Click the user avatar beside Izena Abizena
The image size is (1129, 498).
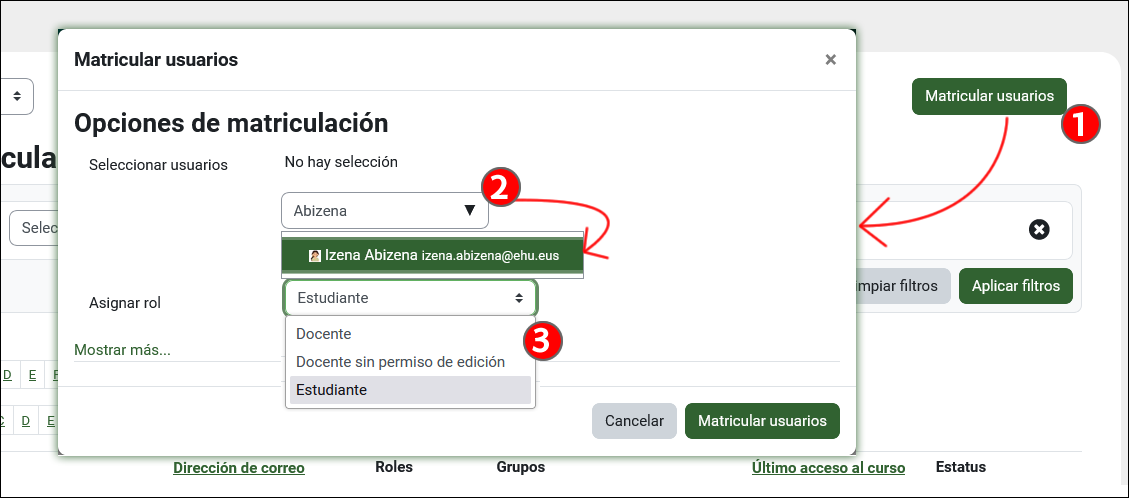[315, 257]
